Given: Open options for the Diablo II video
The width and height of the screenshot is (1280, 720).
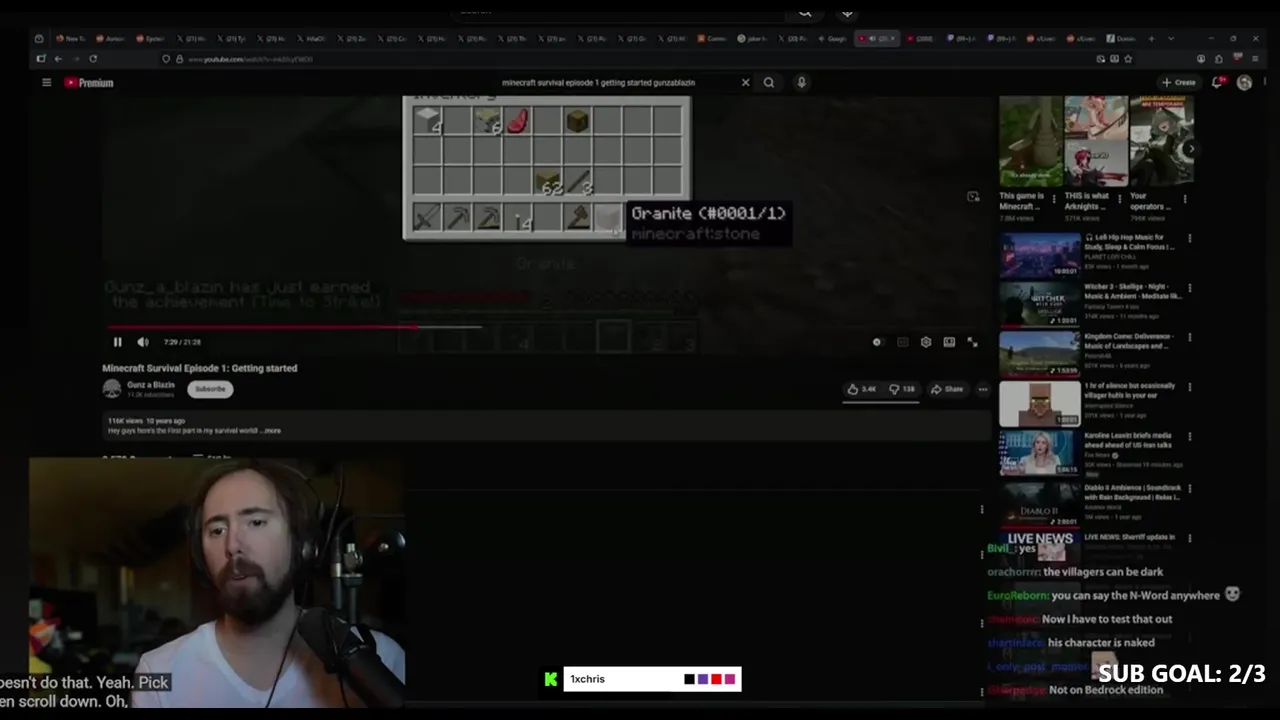Looking at the screenshot, I should pos(1189,488).
